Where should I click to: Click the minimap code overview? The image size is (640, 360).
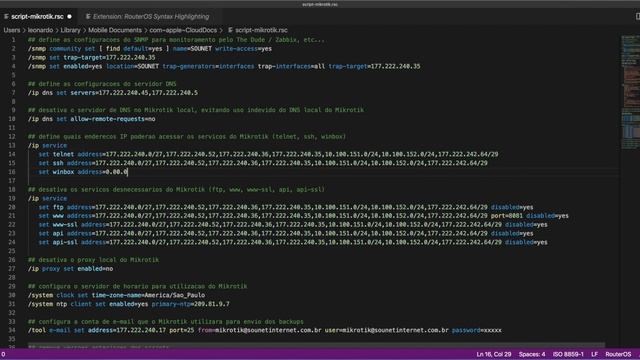tap(630, 92)
